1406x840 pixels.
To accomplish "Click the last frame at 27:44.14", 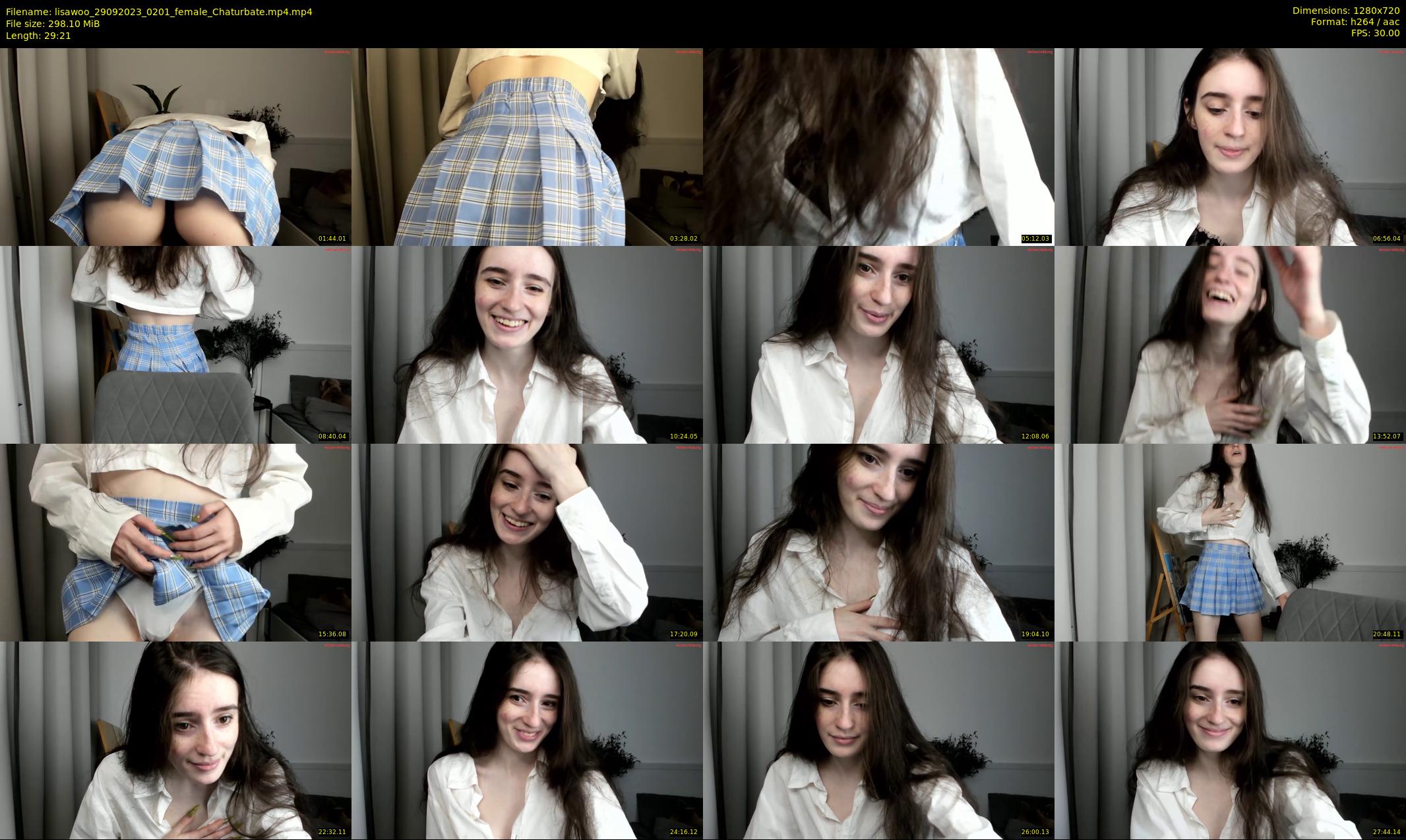I will (1230, 740).
